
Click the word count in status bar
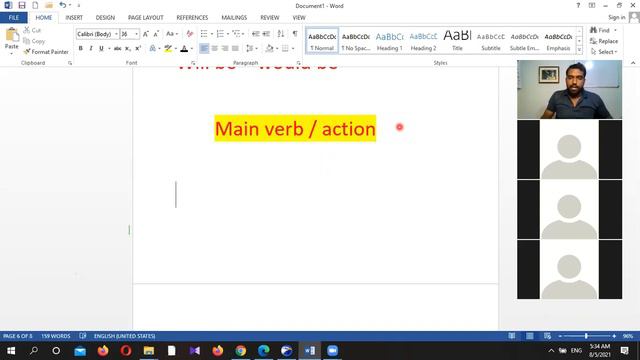[56, 336]
